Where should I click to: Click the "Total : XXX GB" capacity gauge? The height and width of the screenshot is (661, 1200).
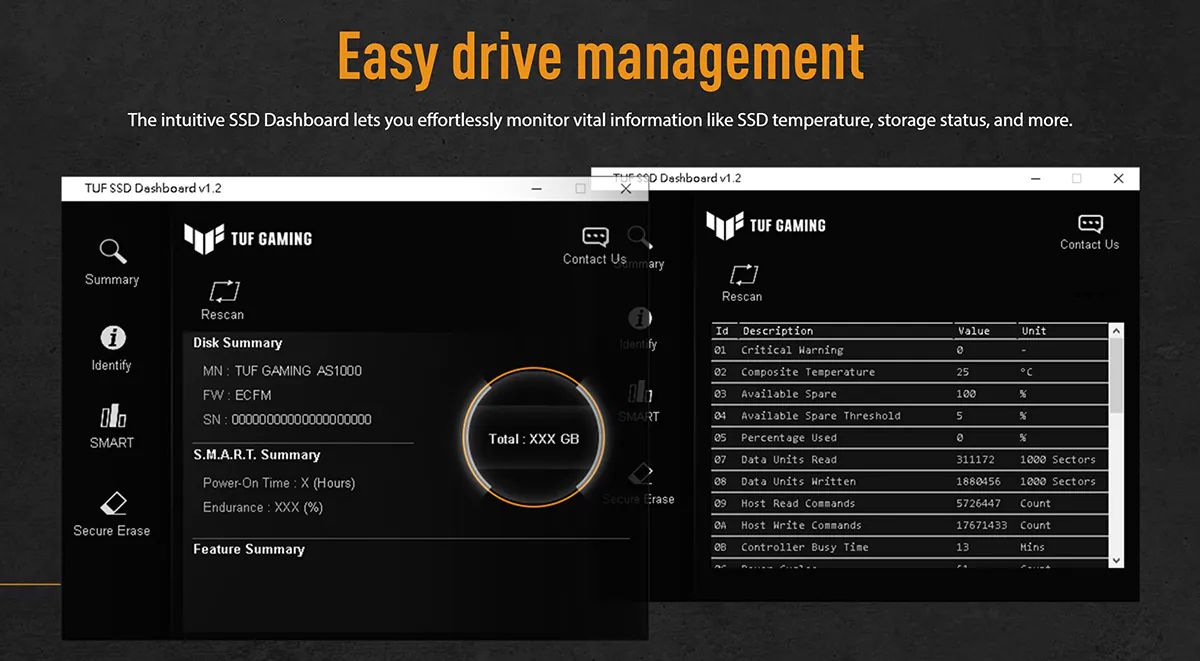tap(534, 438)
